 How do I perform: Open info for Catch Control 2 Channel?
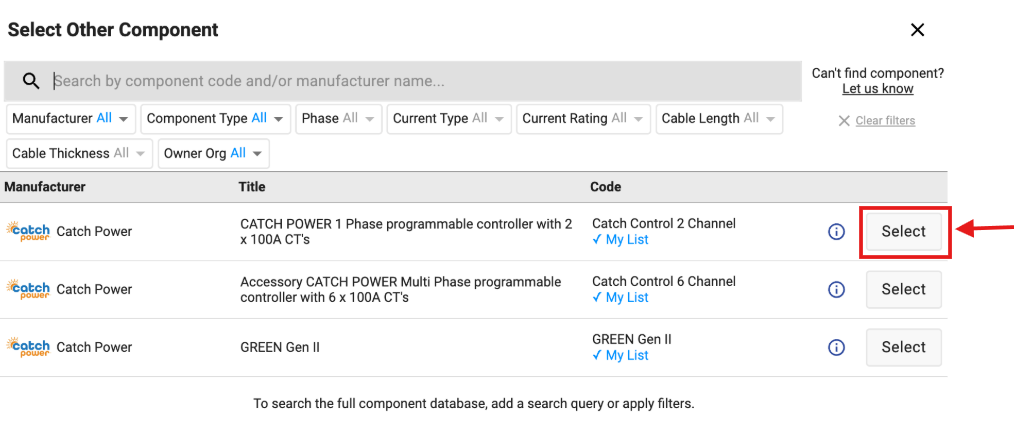836,231
